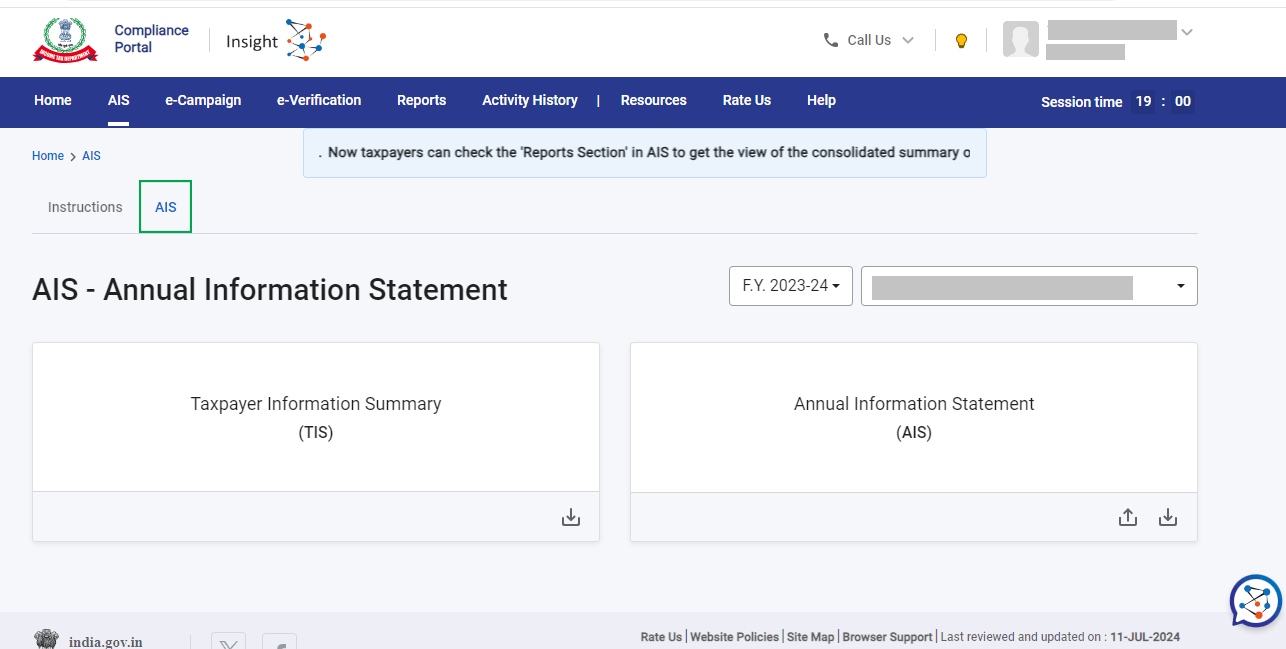The height and width of the screenshot is (649, 1286).
Task: Click the Insight network logo in header
Action: (x=306, y=40)
